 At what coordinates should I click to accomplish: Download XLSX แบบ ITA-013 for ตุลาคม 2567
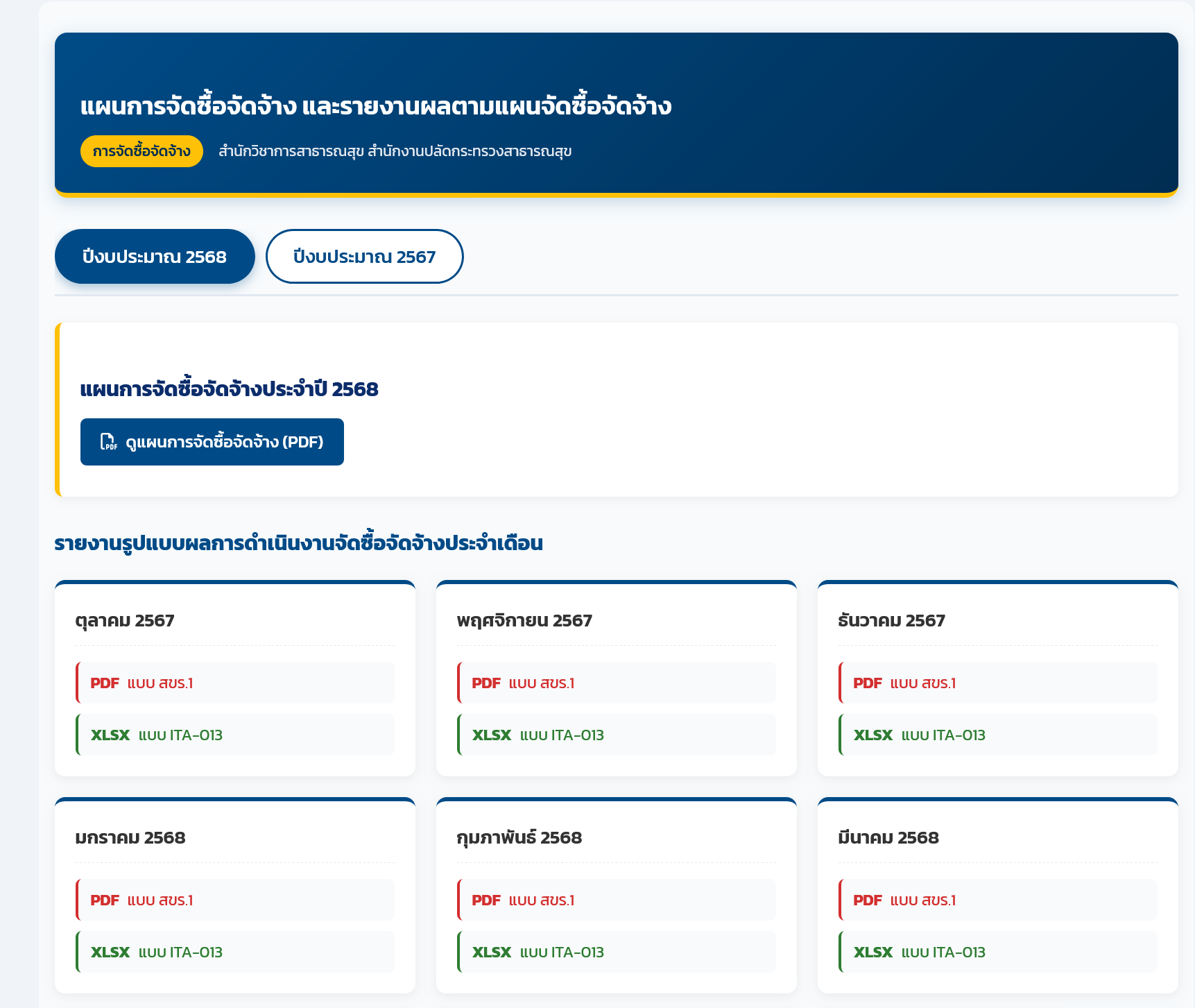coord(234,735)
